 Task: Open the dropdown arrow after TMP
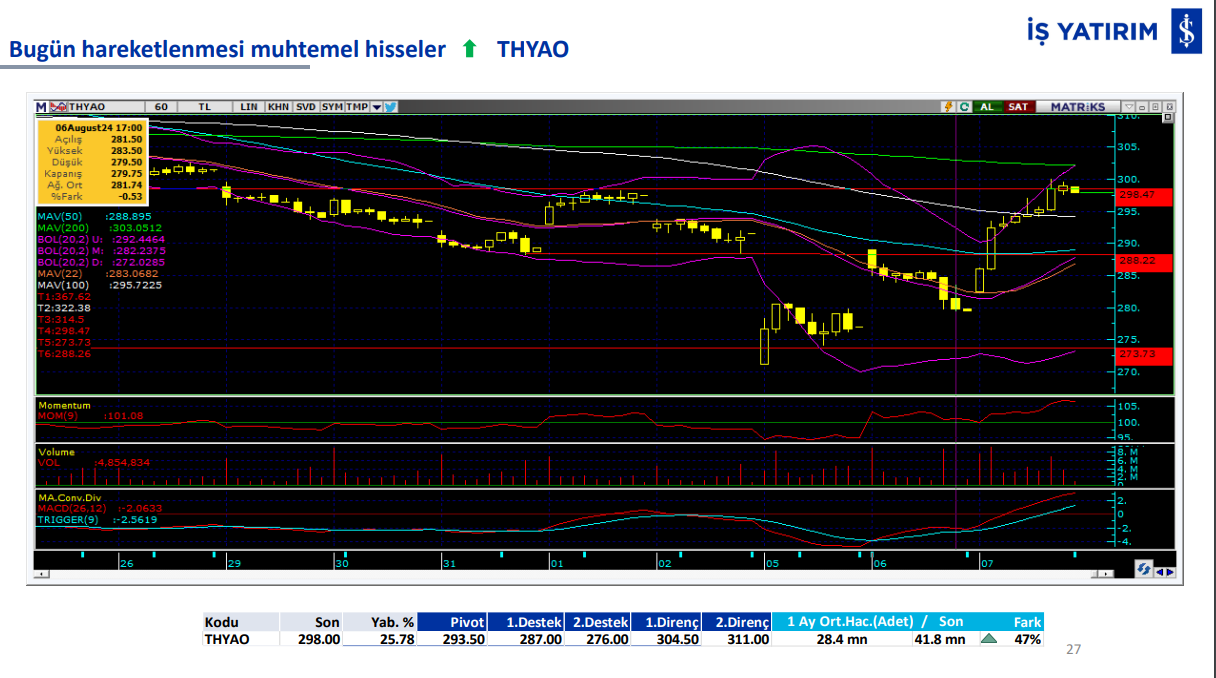click(x=376, y=106)
